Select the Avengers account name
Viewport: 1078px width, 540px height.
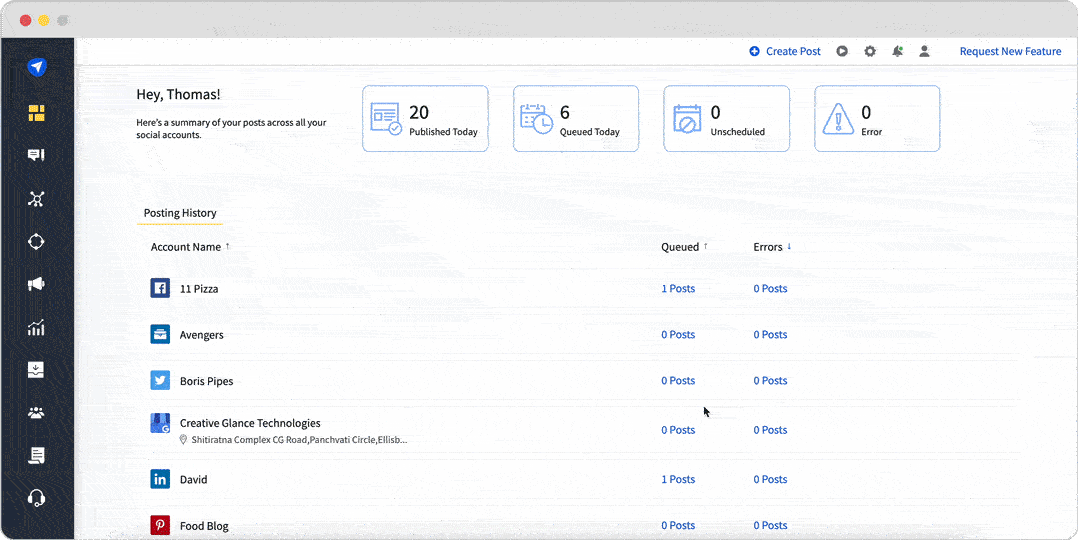pyautogui.click(x=201, y=335)
